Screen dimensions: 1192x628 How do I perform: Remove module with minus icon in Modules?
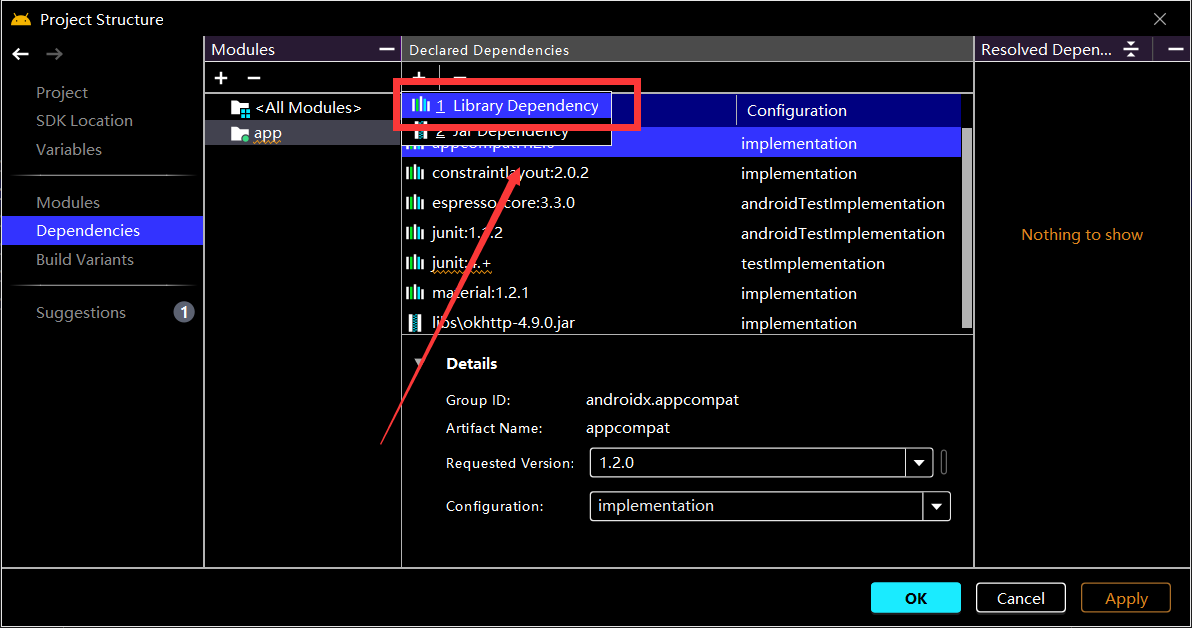(x=254, y=78)
